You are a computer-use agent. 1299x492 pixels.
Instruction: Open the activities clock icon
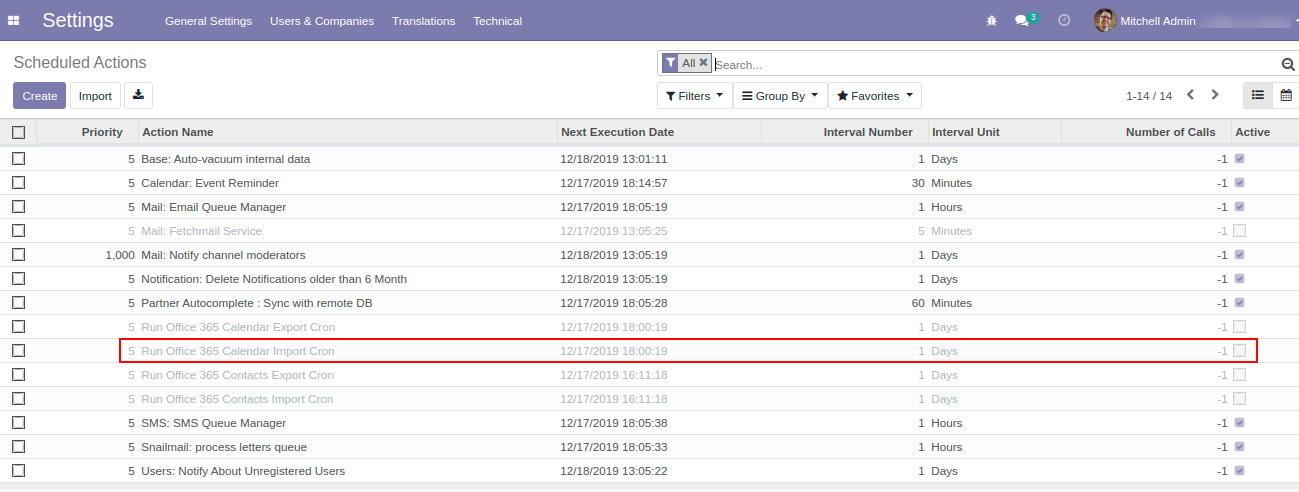pyautogui.click(x=1064, y=20)
